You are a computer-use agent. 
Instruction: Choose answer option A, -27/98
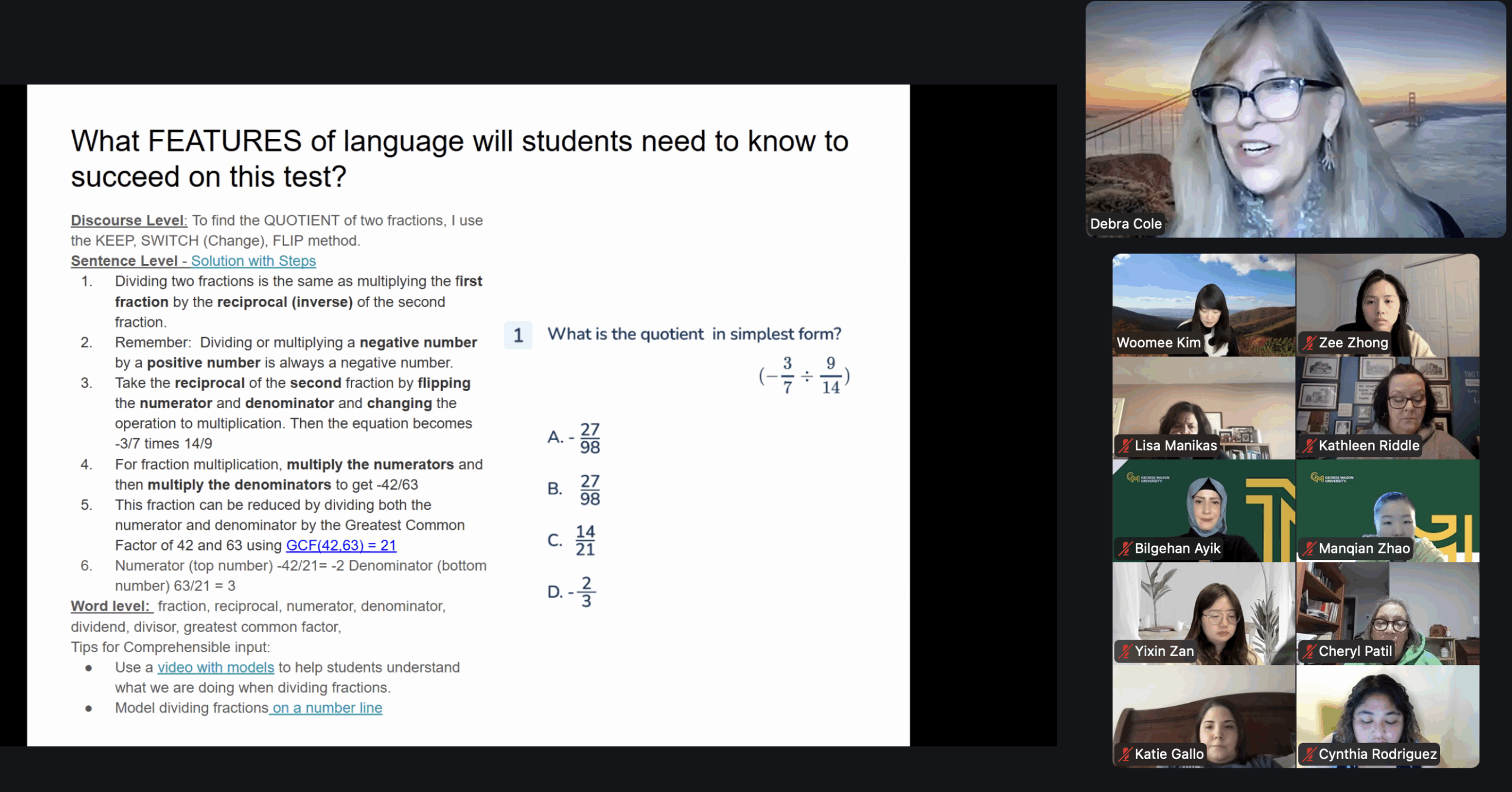point(573,438)
